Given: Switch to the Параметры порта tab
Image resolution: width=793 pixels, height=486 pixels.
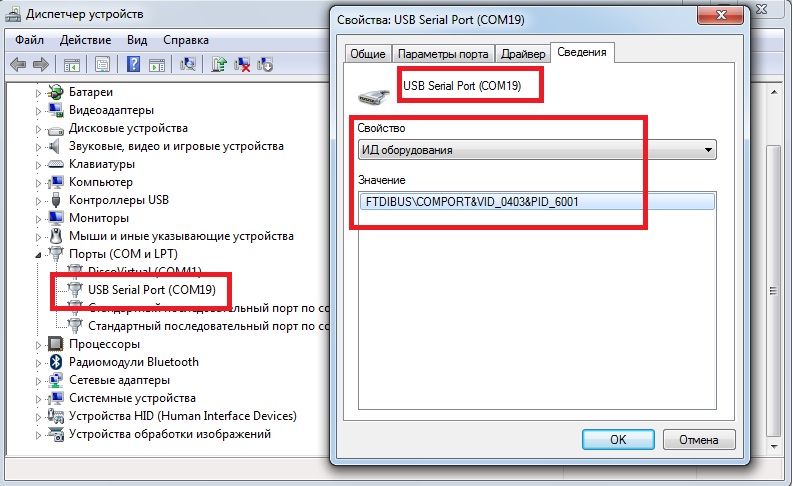Looking at the screenshot, I should pyautogui.click(x=443, y=54).
